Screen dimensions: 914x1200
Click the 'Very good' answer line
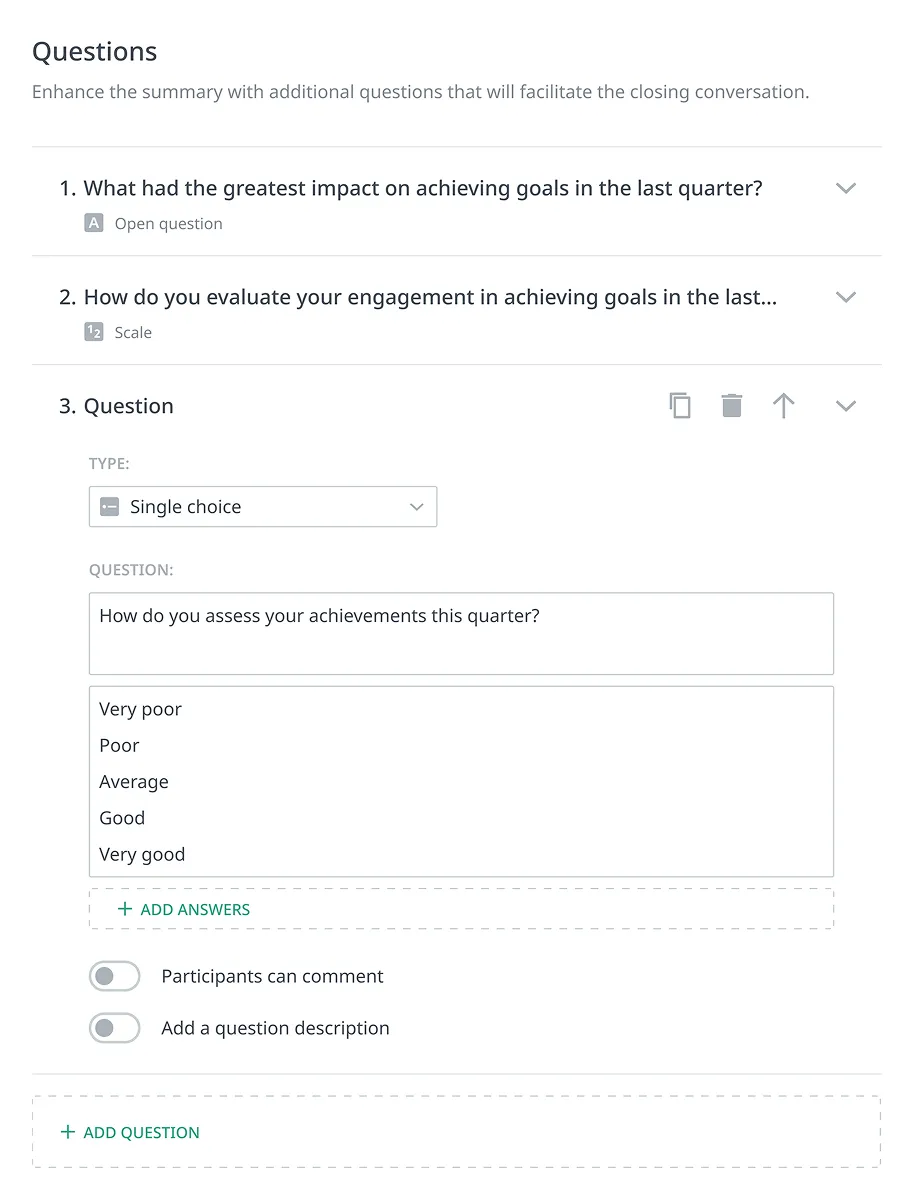[142, 855]
